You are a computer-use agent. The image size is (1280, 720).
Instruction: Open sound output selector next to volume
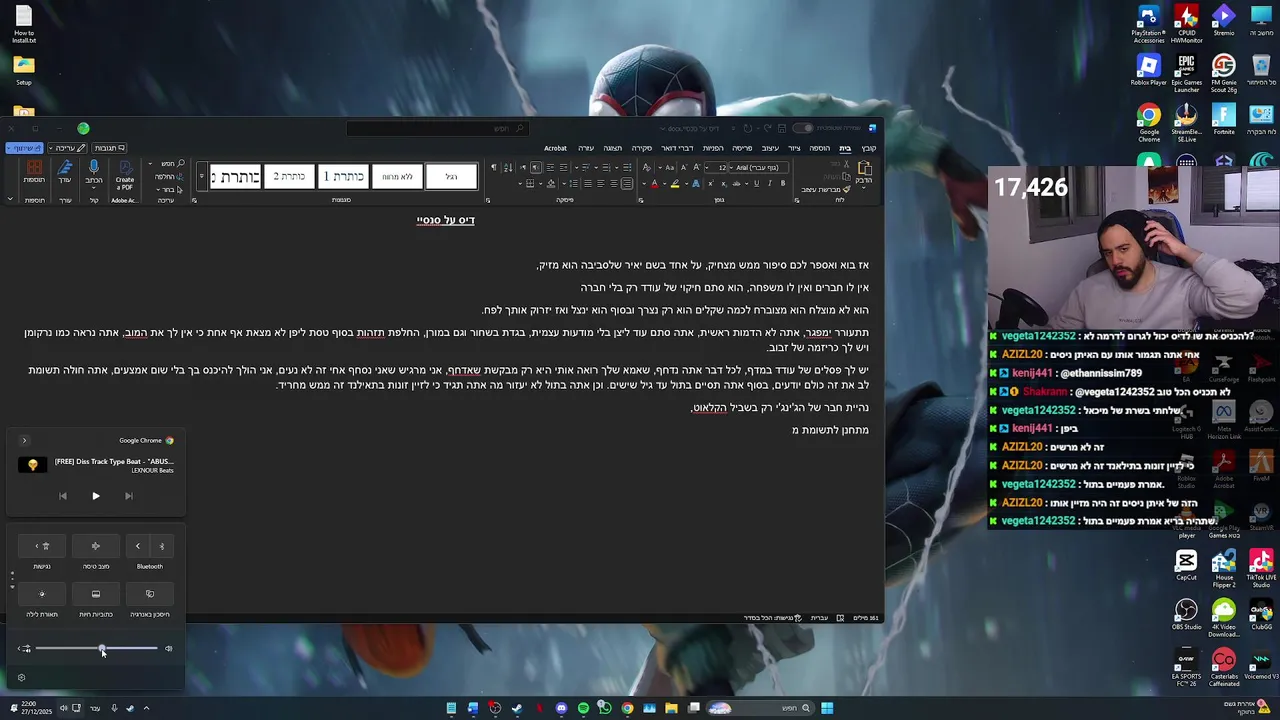coord(24,648)
